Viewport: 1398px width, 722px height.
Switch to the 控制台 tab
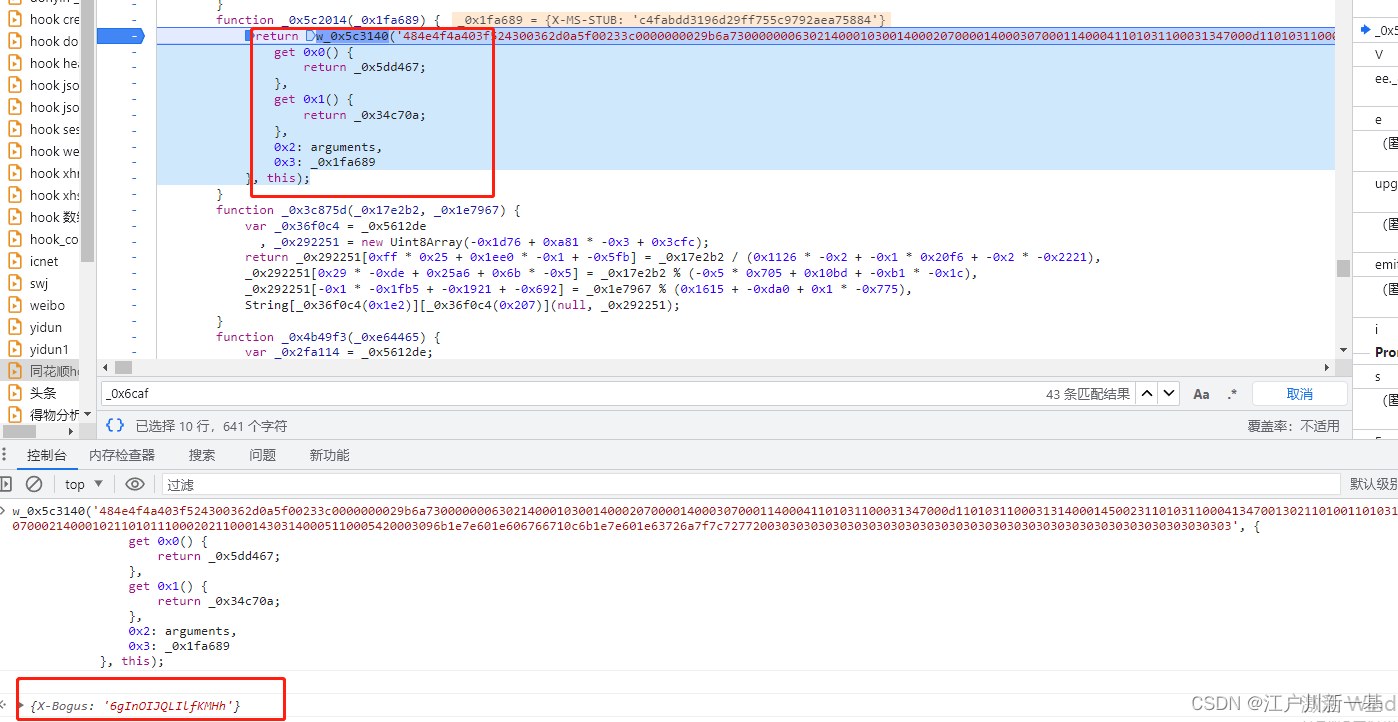pyautogui.click(x=47, y=455)
